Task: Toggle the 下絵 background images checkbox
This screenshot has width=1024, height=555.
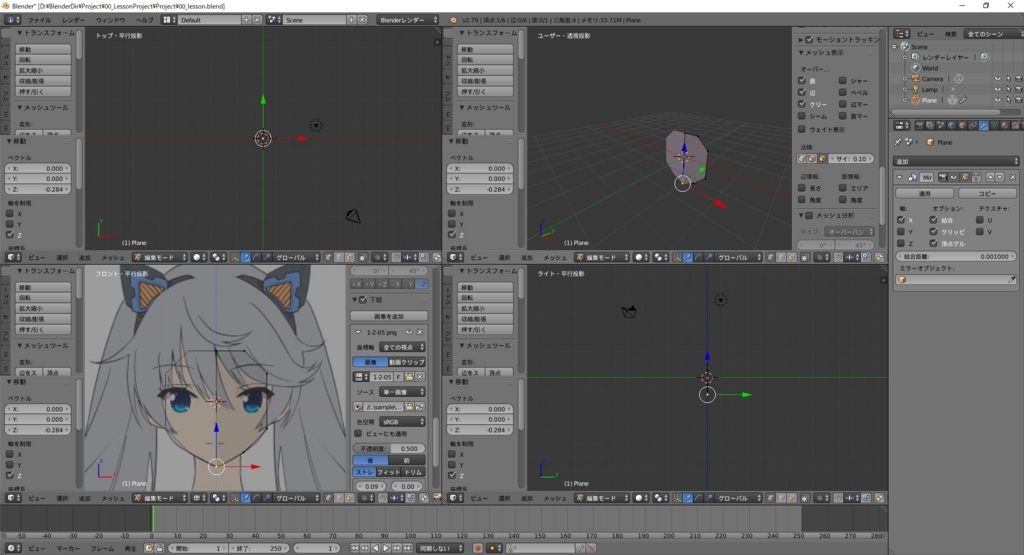Action: [x=363, y=300]
